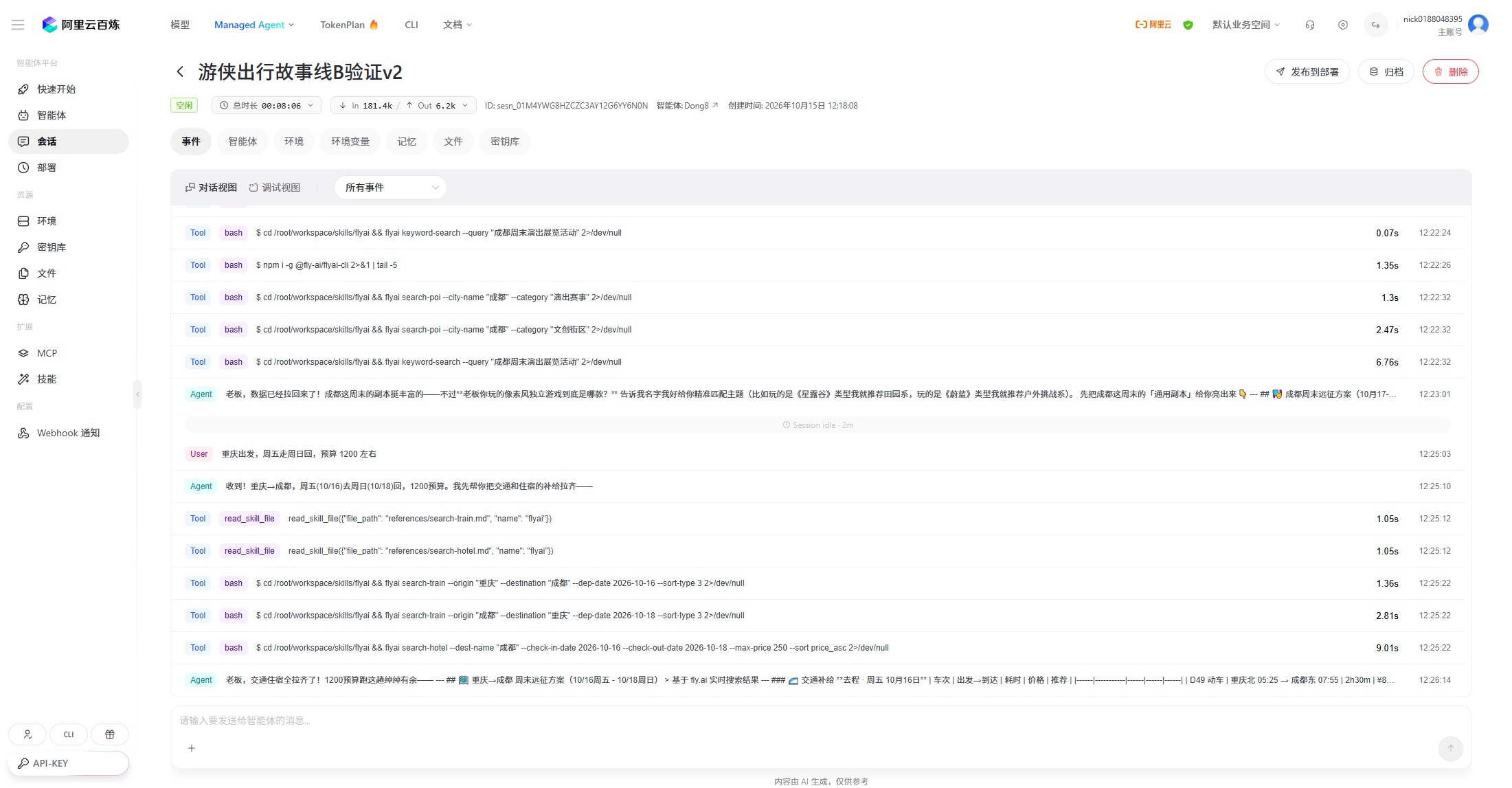This screenshot has height=788, width=1512.
Task: Open the CLI shortcut button at bottom left
Action: coord(69,734)
